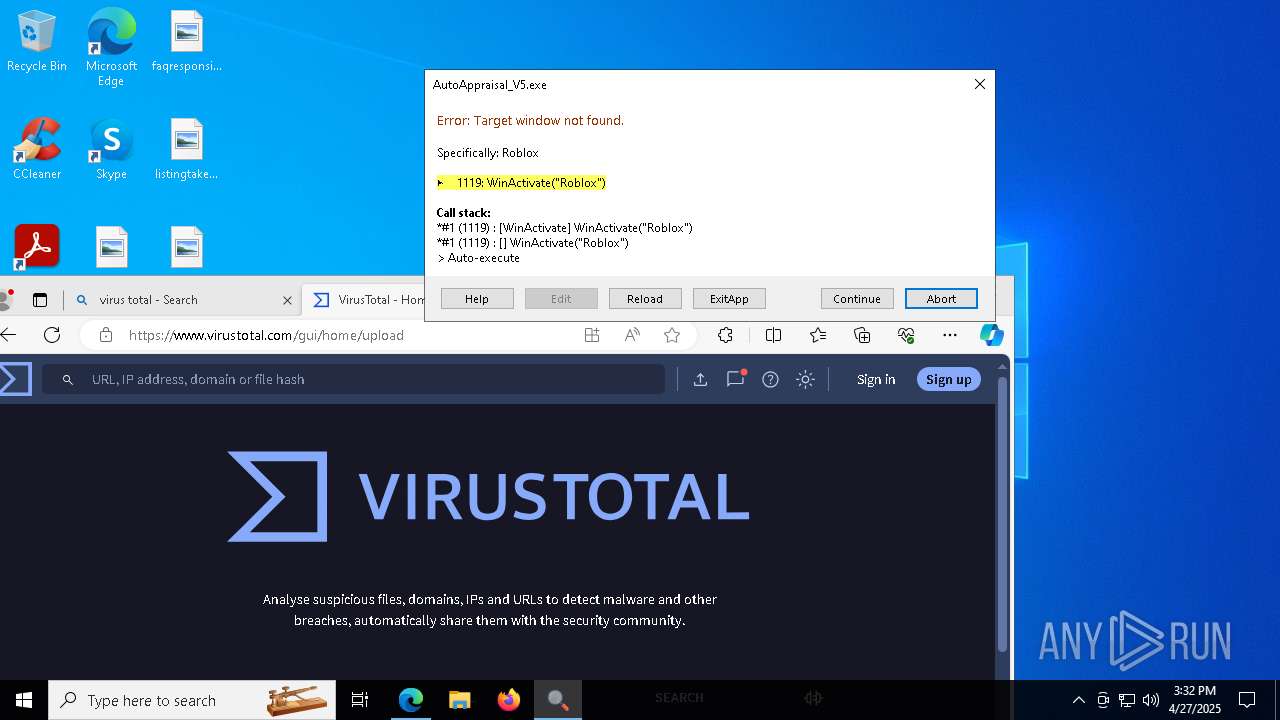Click Continue in the error dialog
The image size is (1280, 720).
point(857,299)
